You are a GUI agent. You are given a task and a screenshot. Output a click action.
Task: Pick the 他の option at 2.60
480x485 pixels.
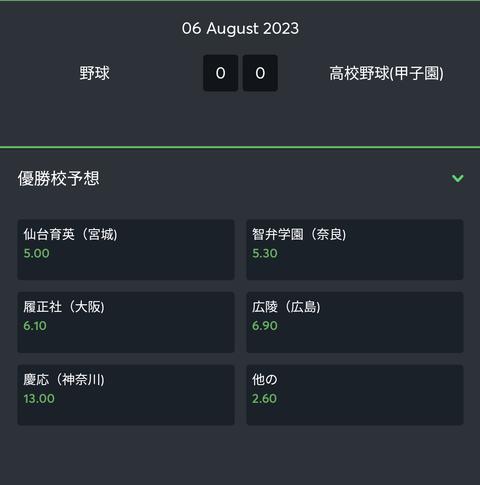355,395
